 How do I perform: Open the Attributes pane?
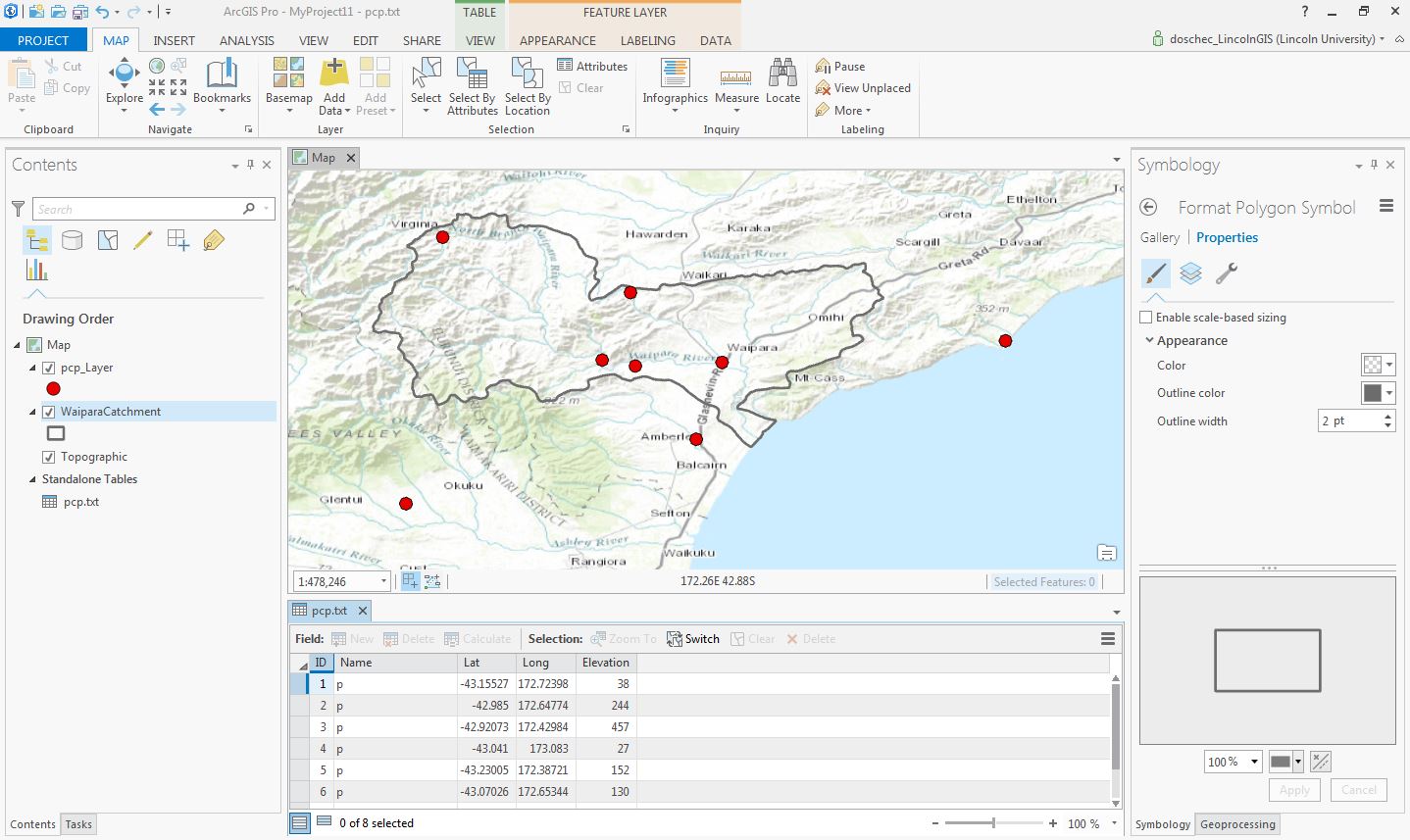[592, 66]
